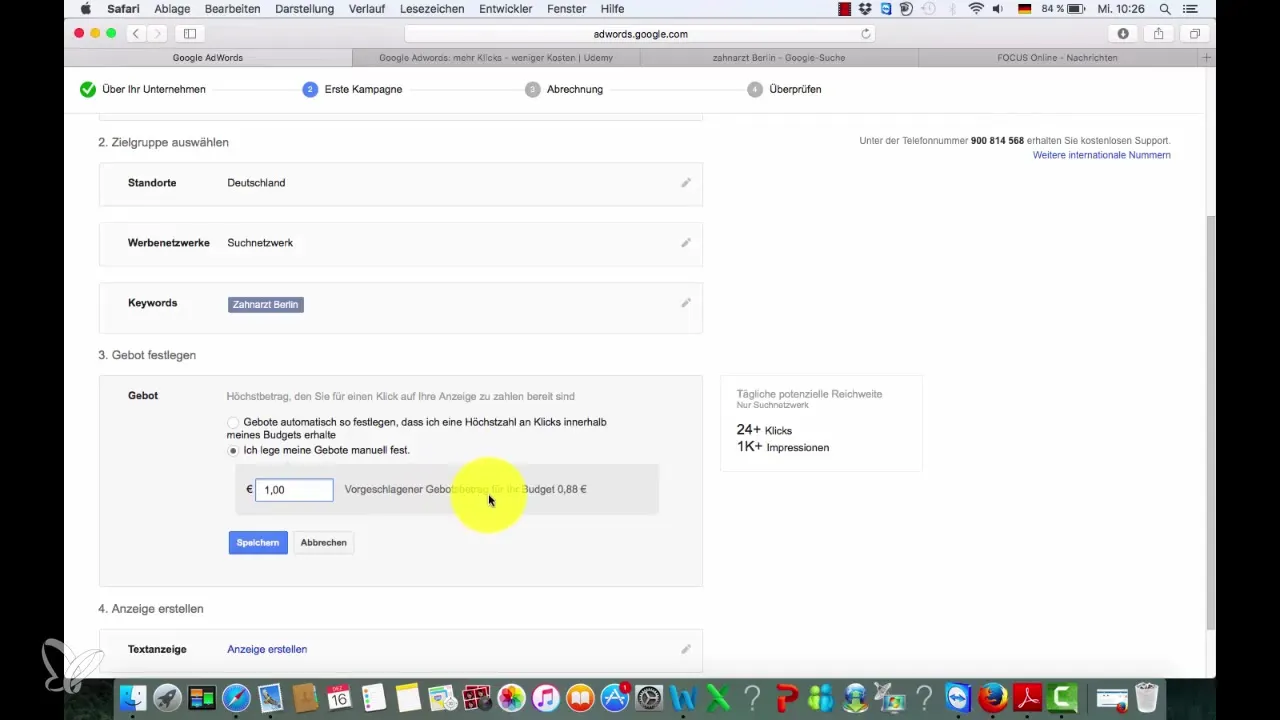Open the App Store in the Dock

[x=614, y=697]
